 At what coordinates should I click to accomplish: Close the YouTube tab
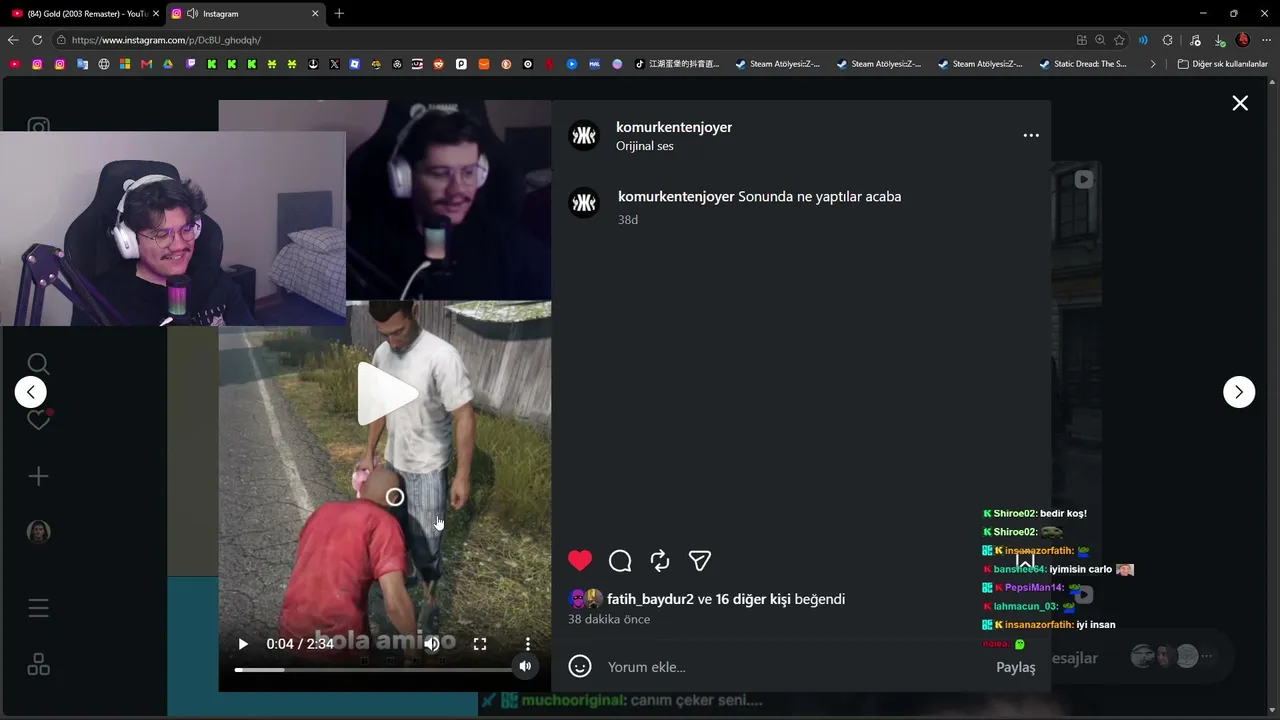point(155,14)
